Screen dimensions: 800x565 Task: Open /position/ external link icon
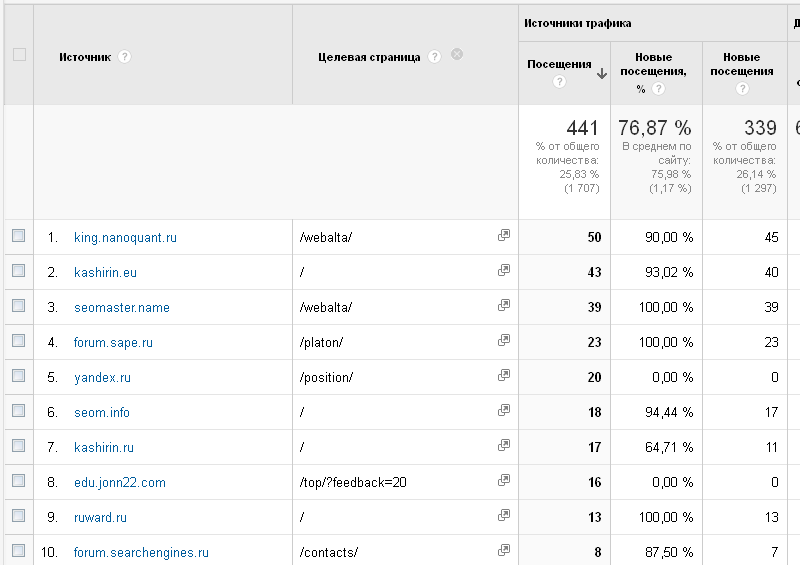pyautogui.click(x=504, y=376)
